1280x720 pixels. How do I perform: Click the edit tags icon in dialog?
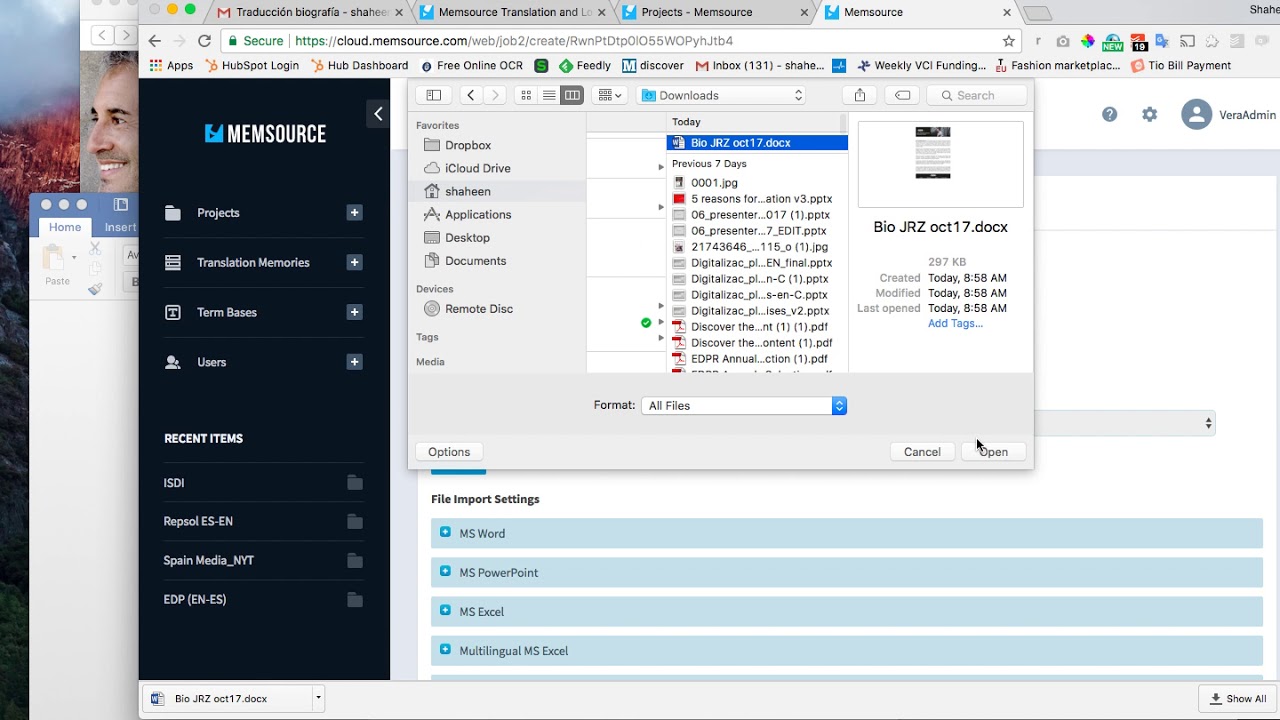coord(902,95)
